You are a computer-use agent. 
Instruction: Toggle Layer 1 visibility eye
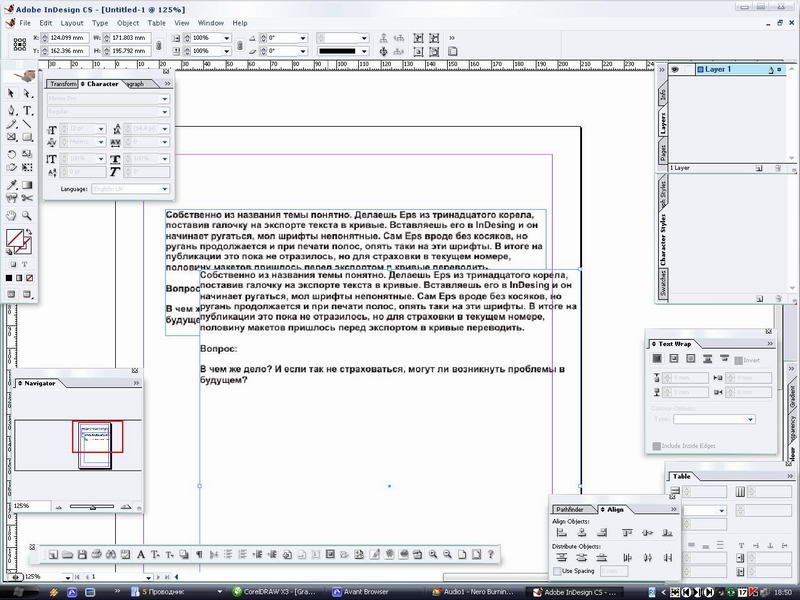675,69
